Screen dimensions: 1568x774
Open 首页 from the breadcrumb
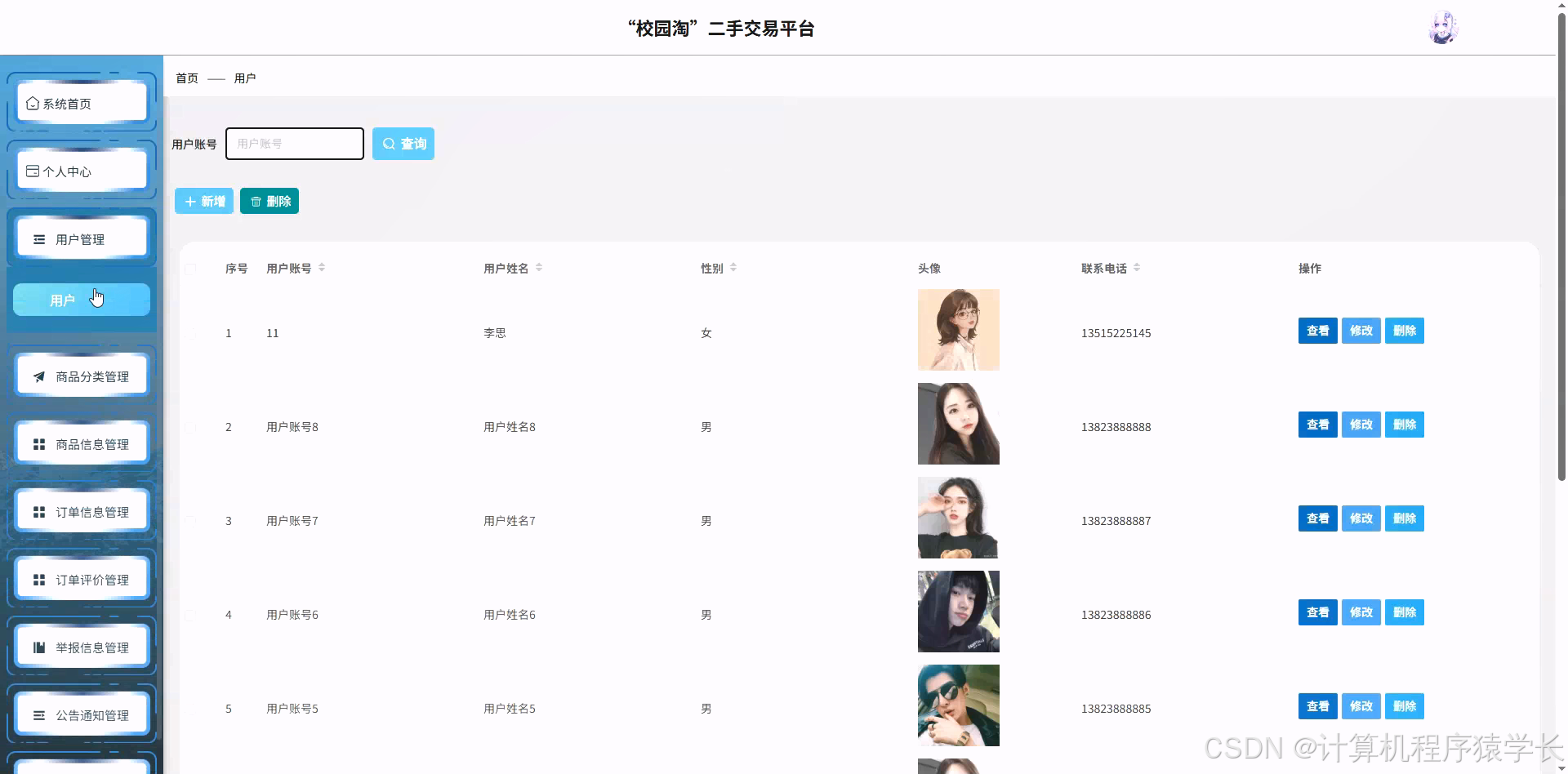[x=186, y=78]
